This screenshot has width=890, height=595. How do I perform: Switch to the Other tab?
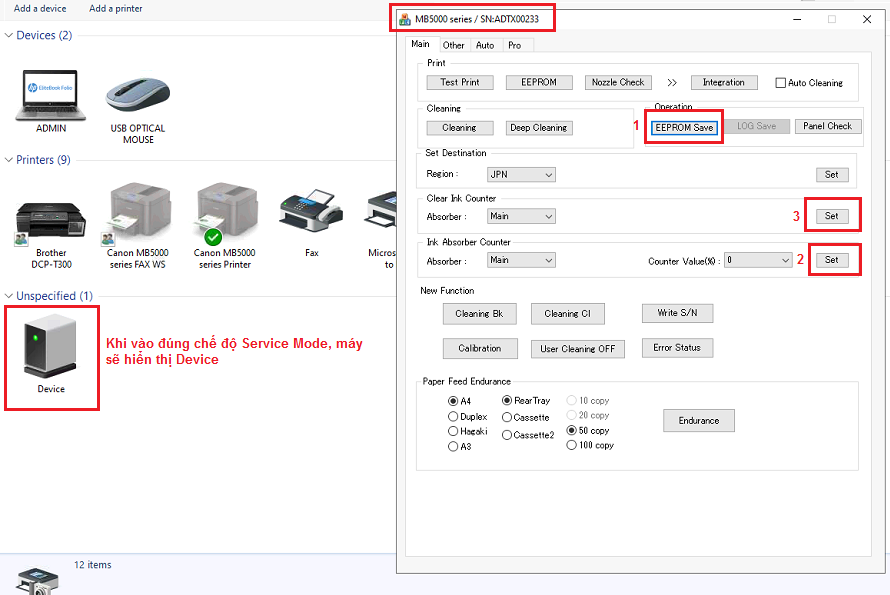point(454,45)
